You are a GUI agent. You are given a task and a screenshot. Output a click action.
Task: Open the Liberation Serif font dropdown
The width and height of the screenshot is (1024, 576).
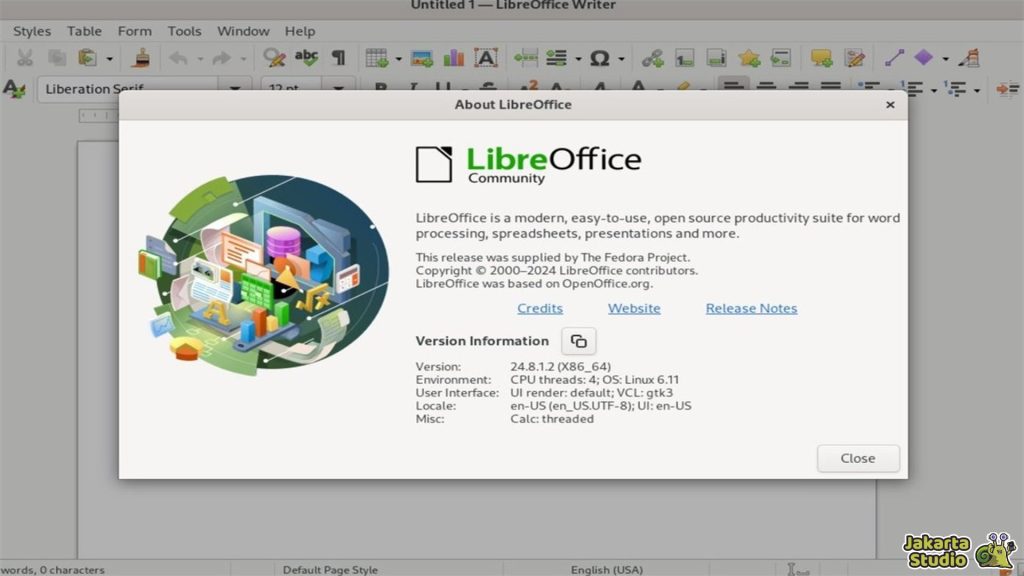tap(234, 88)
